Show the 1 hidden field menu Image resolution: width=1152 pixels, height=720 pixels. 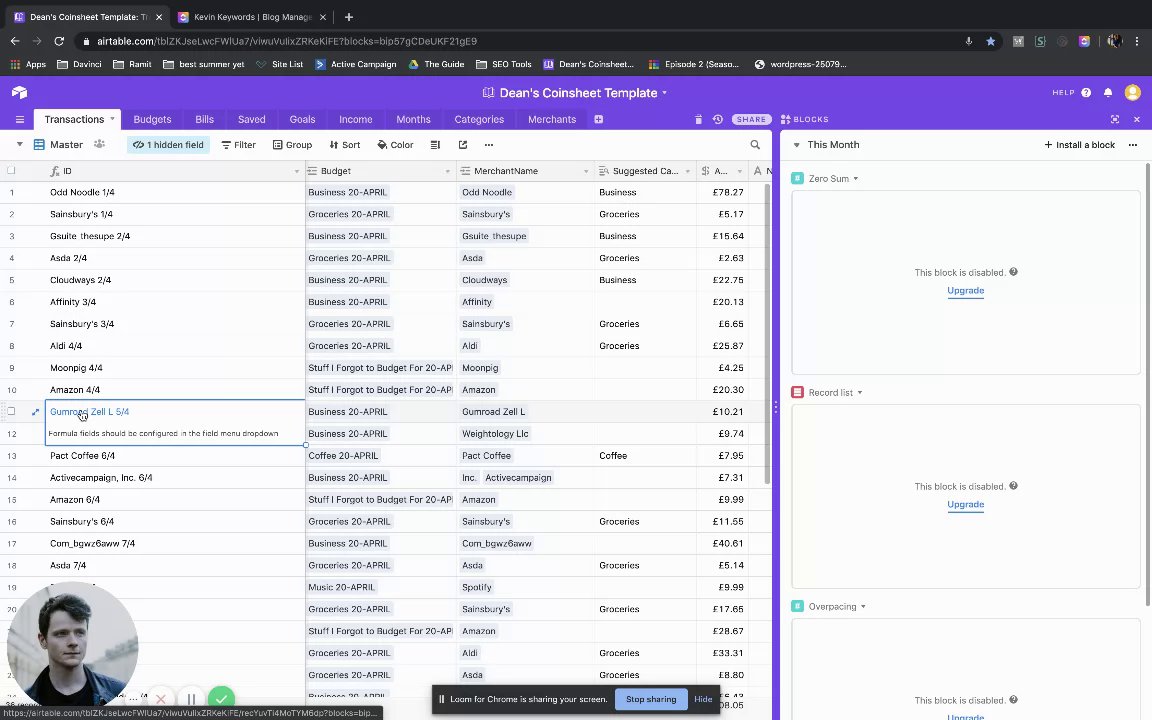click(168, 145)
